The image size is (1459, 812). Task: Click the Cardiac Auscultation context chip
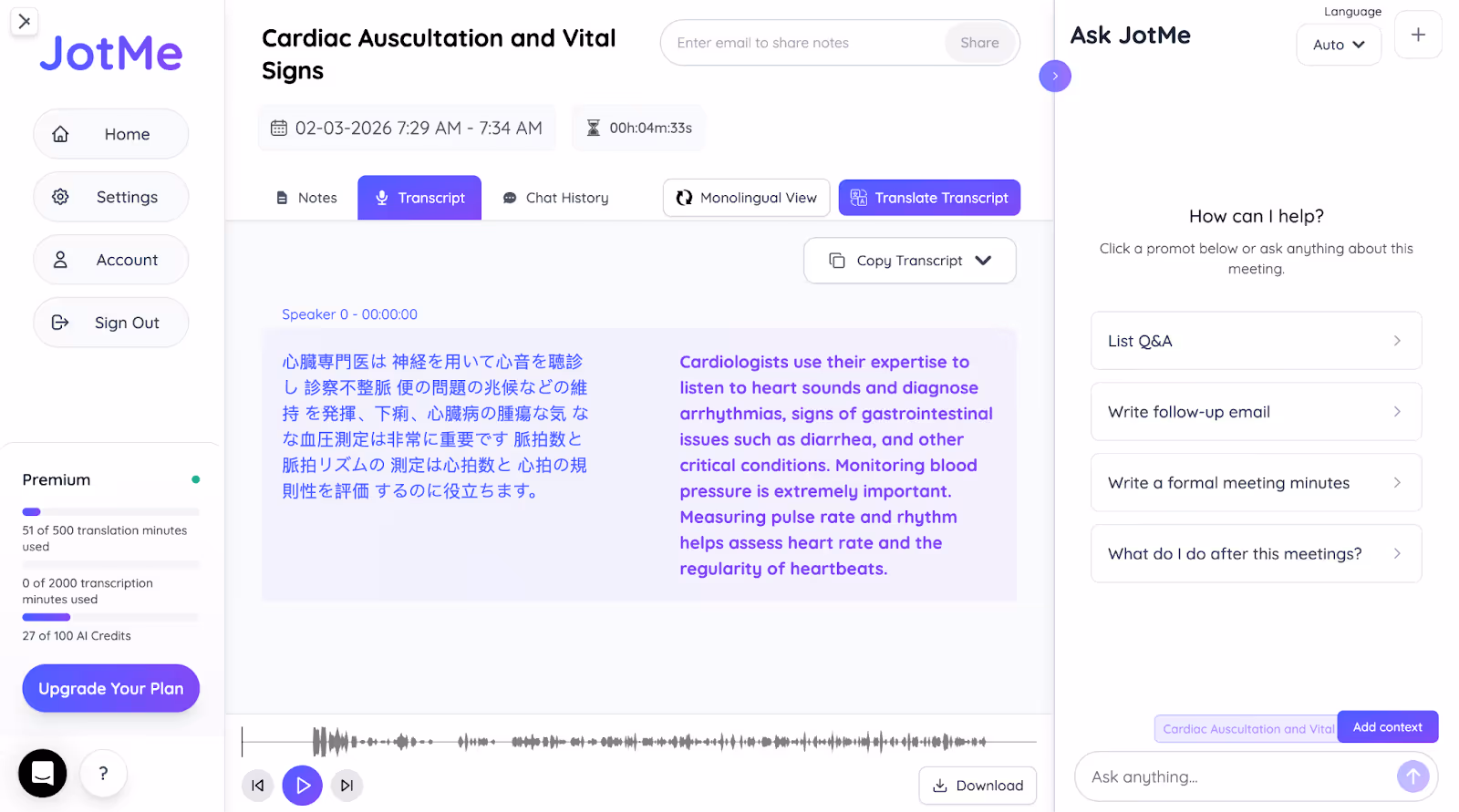(x=1247, y=729)
